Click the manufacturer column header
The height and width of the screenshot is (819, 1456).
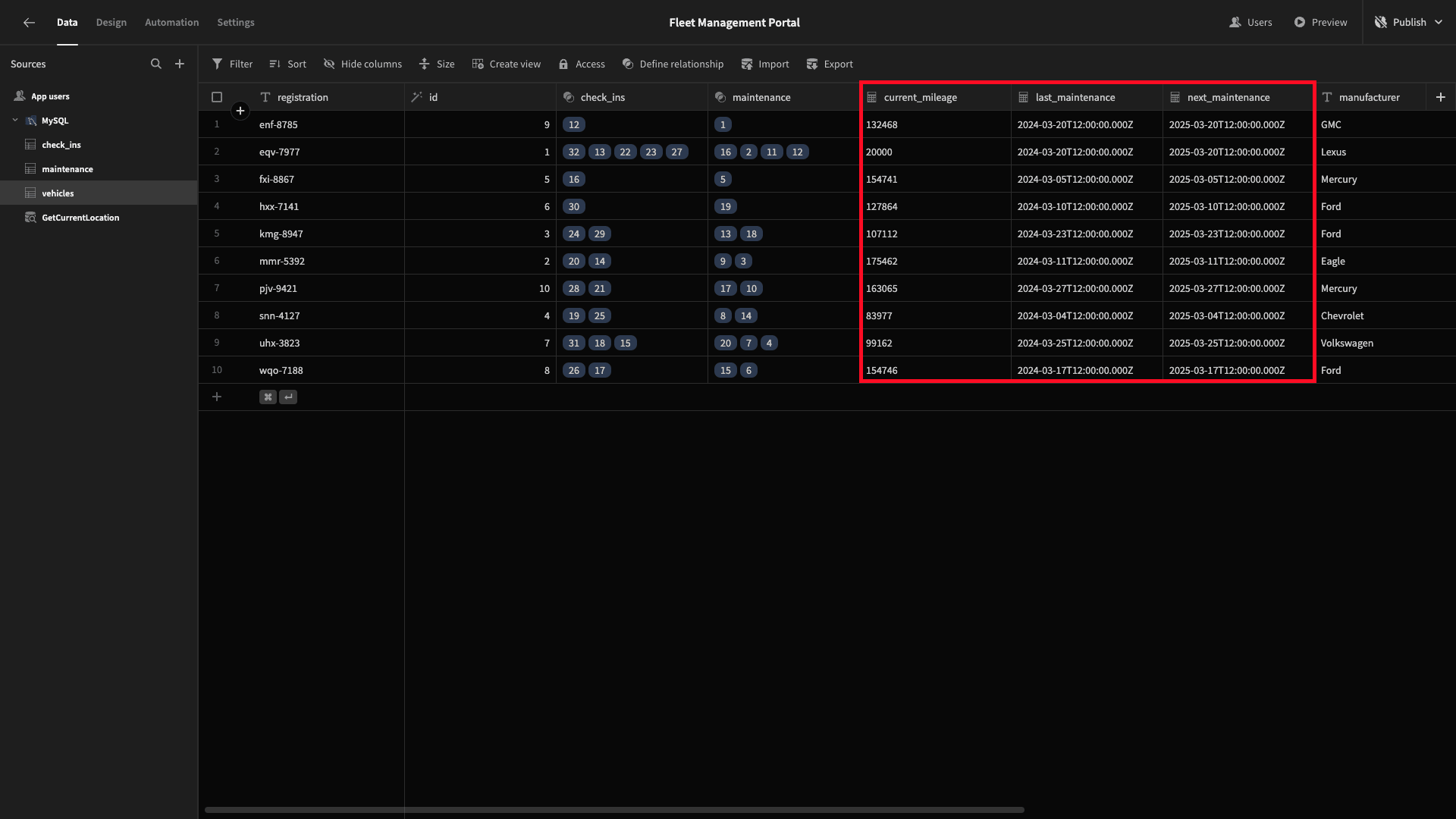pos(1370,97)
